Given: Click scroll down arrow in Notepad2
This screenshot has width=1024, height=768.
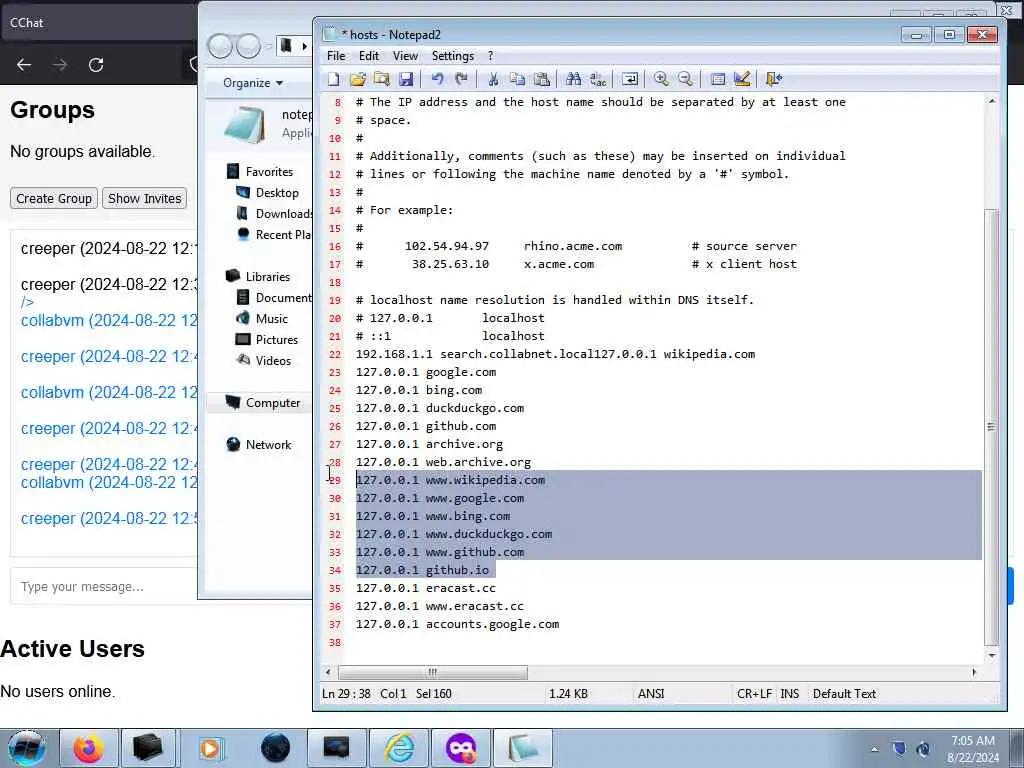Looking at the screenshot, I should 992,655.
